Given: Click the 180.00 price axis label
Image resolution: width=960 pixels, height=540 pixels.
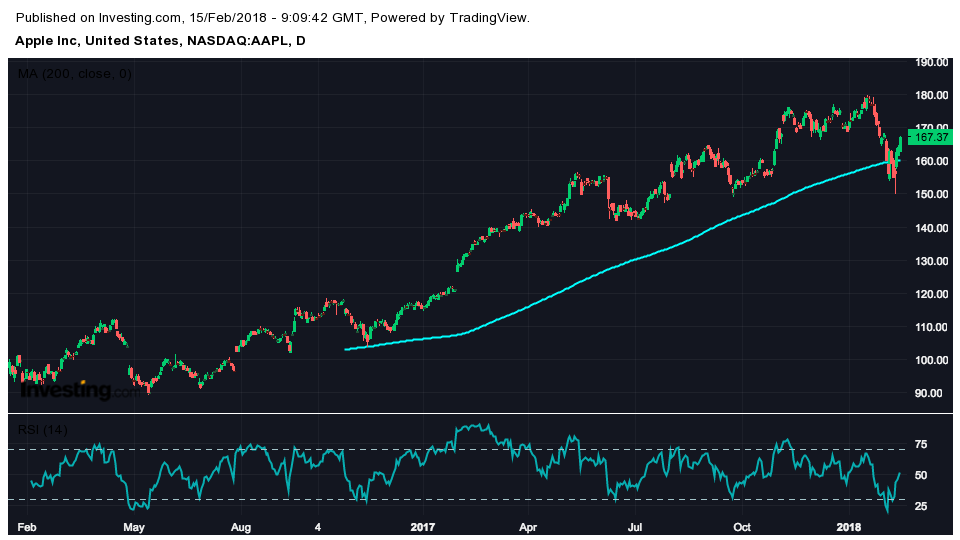Looking at the screenshot, I should (932, 95).
